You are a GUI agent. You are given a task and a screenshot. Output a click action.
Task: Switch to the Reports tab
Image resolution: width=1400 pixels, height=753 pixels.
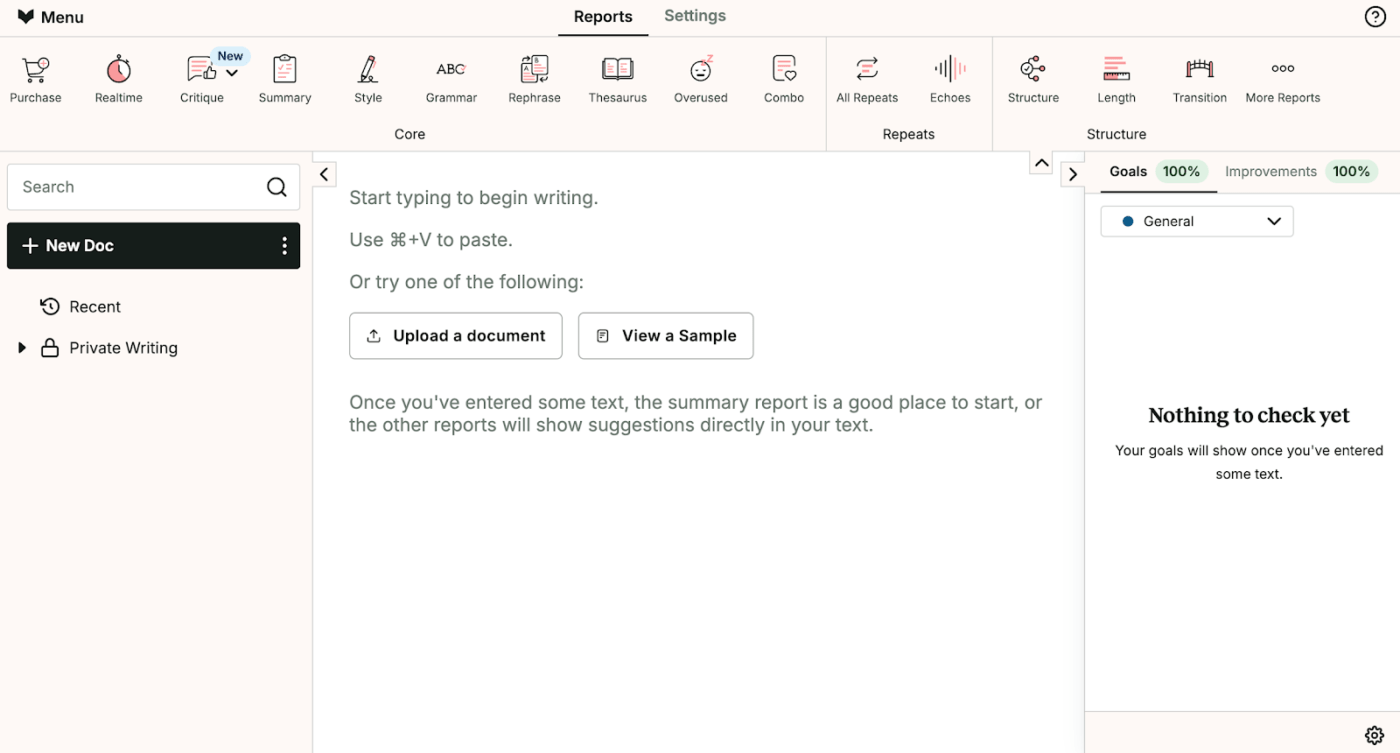603,17
